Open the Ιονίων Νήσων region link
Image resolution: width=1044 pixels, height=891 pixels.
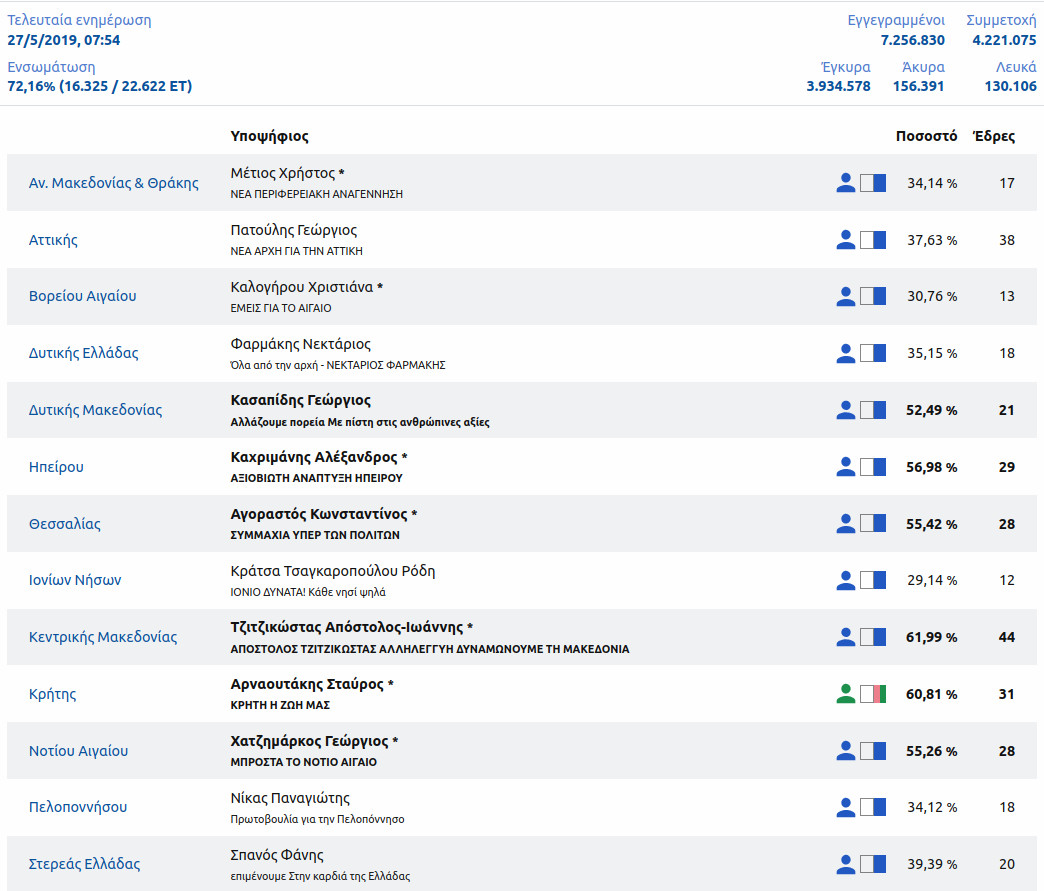pos(75,580)
